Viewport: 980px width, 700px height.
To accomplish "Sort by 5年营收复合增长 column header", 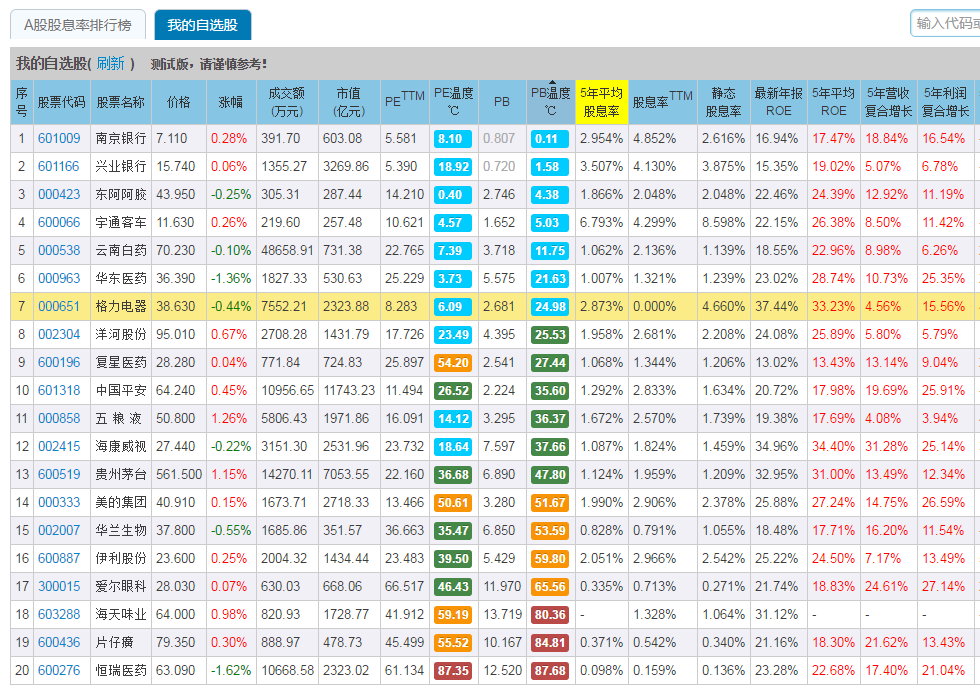I will (888, 102).
